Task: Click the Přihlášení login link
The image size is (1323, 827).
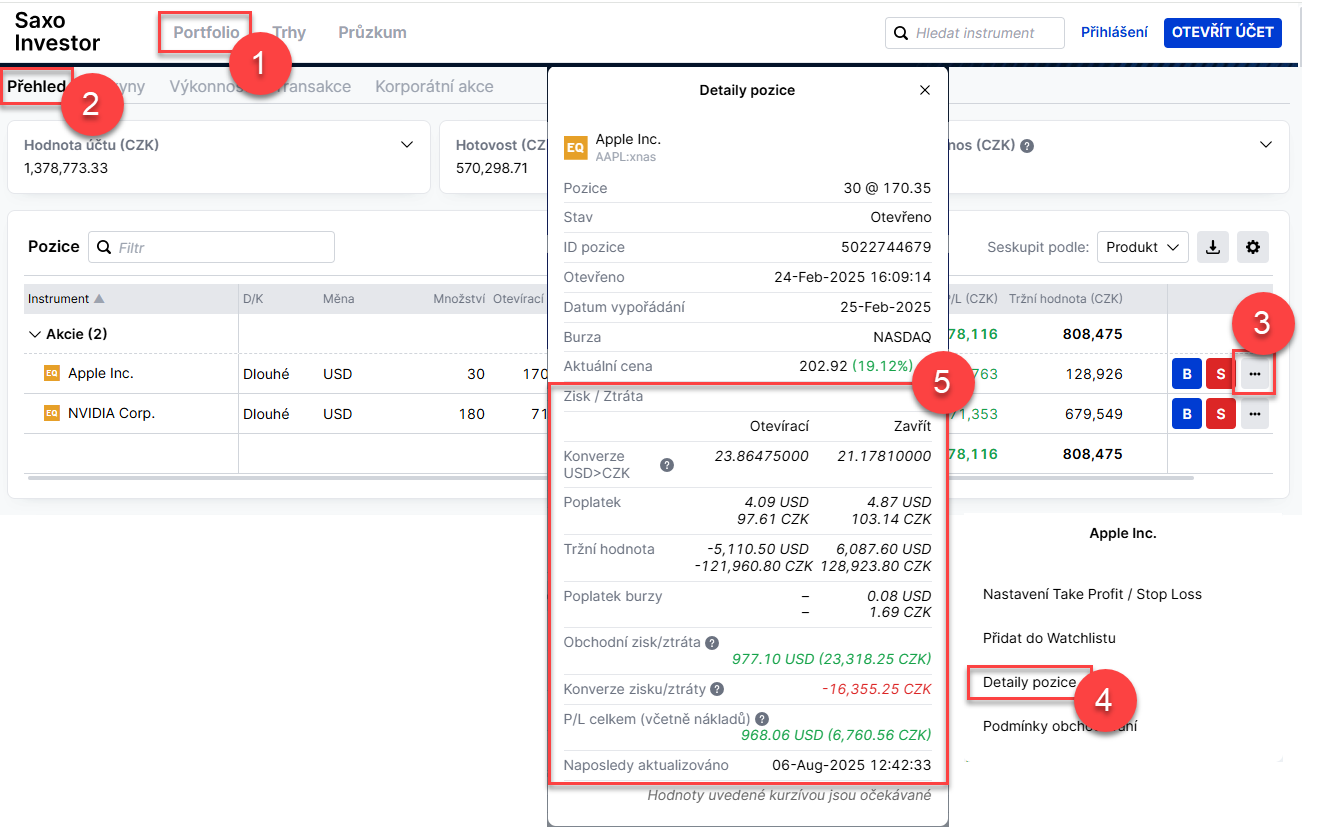Action: point(1114,32)
